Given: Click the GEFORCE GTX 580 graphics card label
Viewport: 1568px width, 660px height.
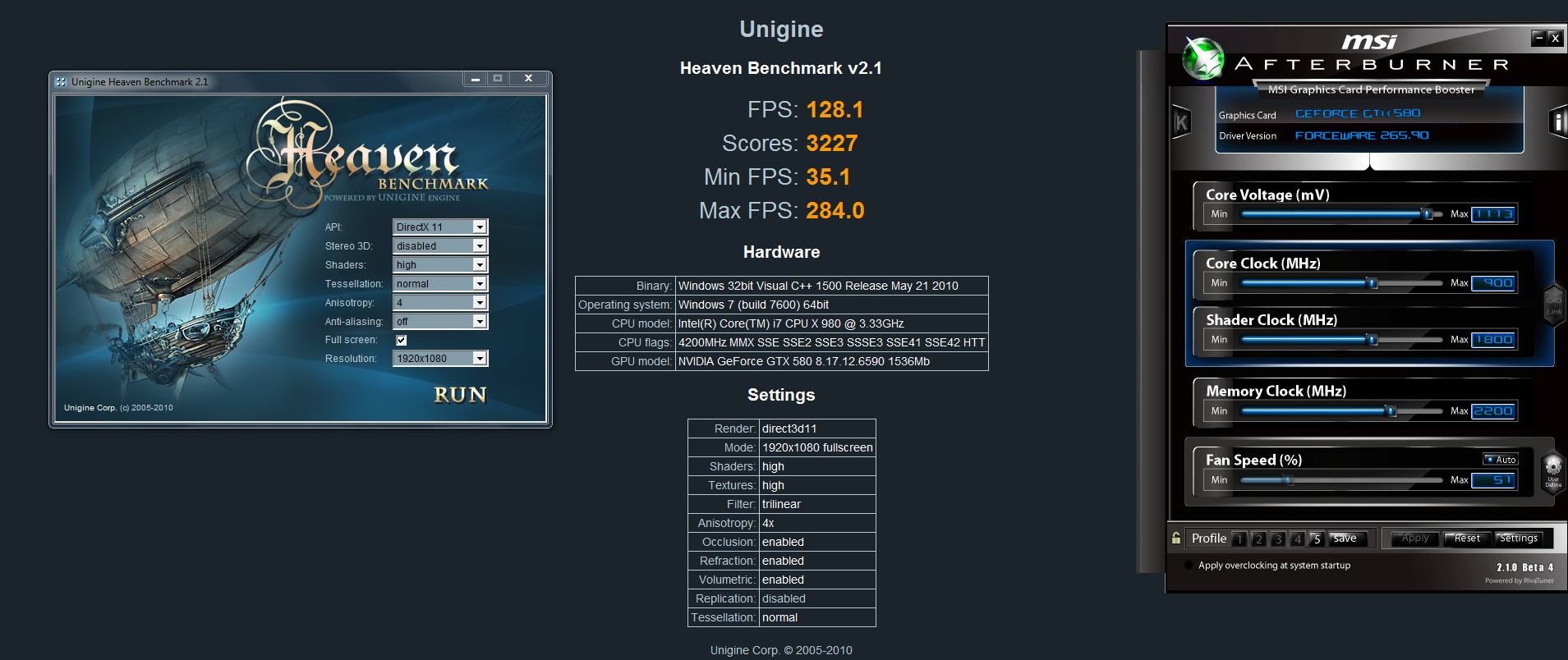Looking at the screenshot, I should (1358, 113).
